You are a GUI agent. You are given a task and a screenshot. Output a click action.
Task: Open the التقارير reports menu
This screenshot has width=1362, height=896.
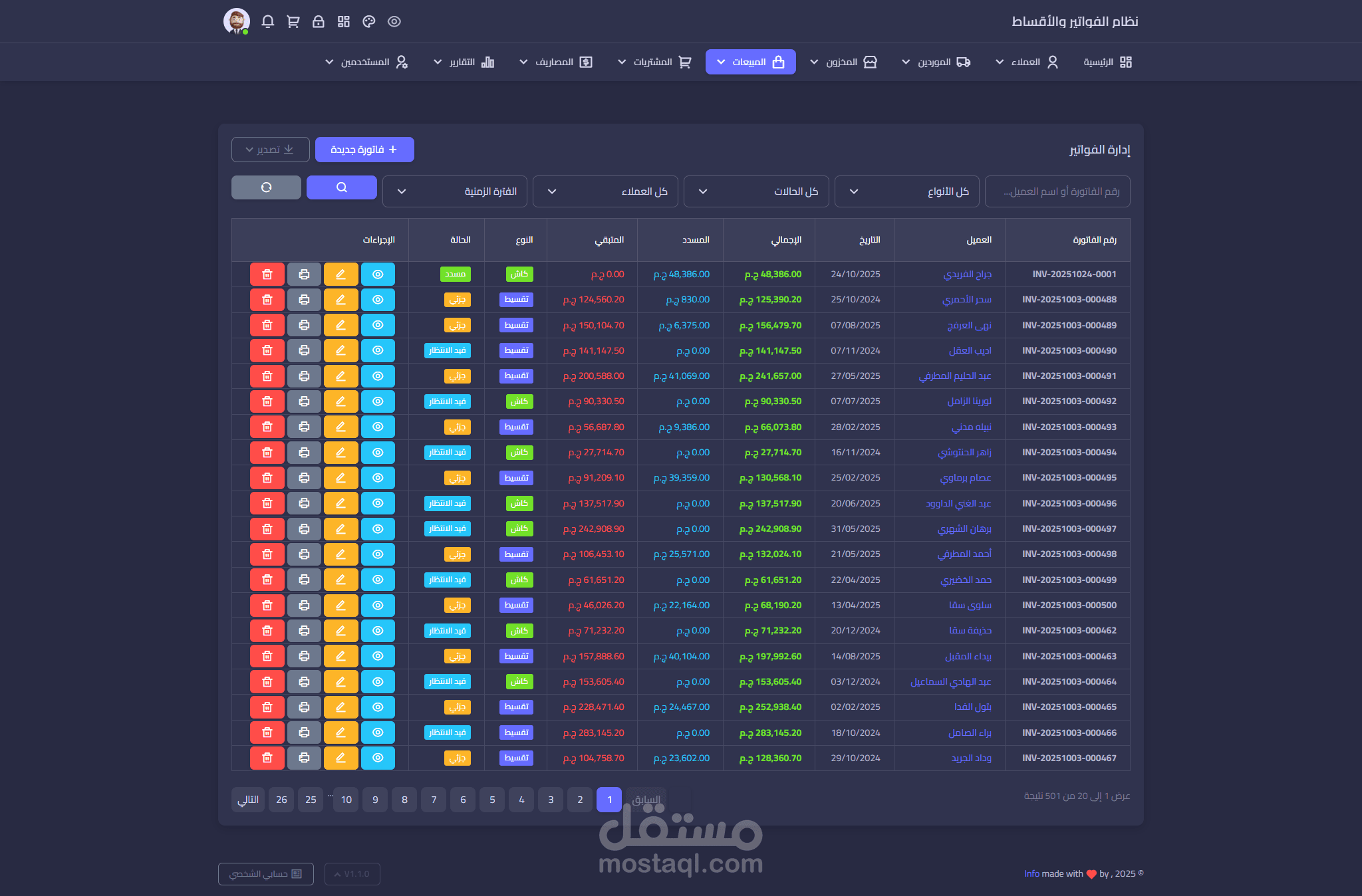pos(464,62)
